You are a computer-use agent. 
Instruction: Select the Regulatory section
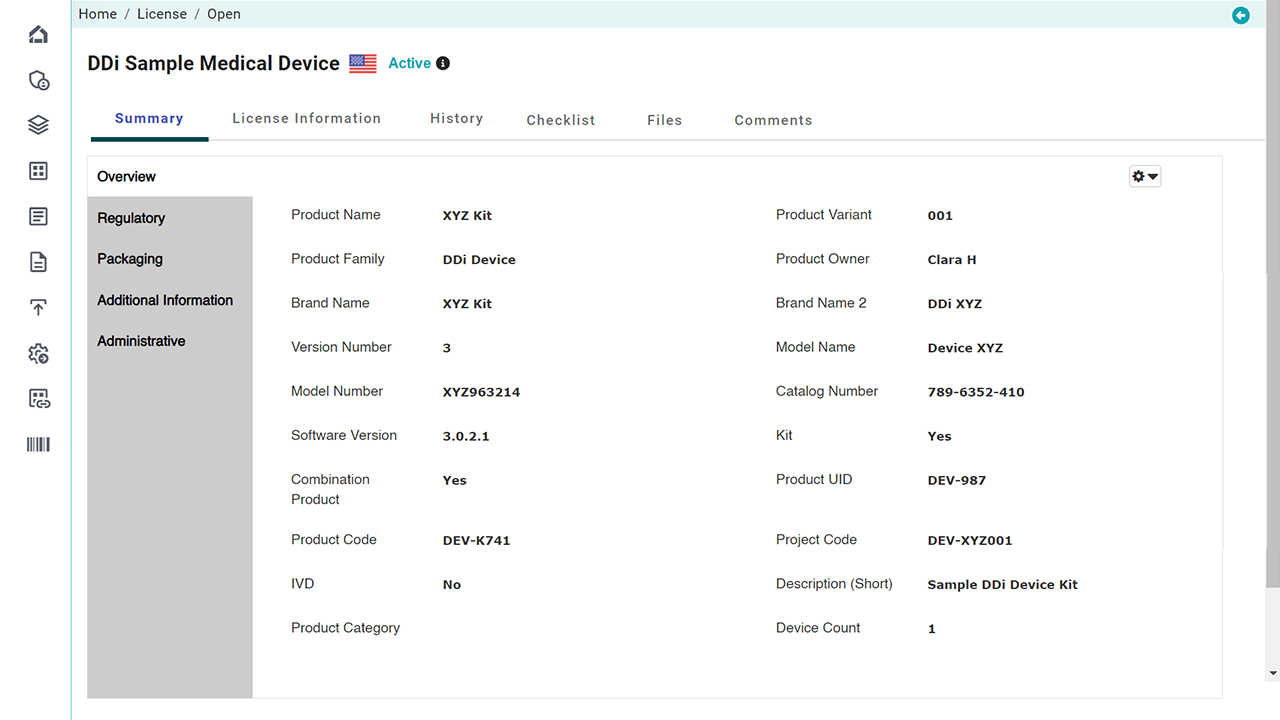pos(131,218)
